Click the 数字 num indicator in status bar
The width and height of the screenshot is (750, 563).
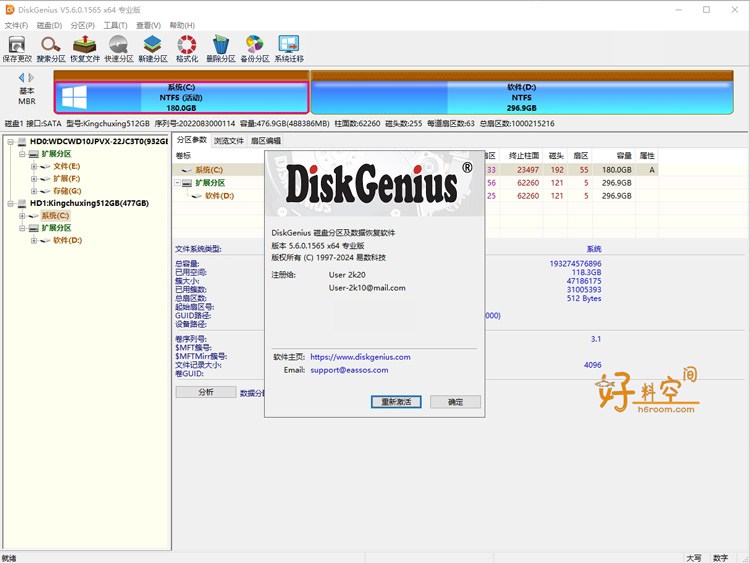(x=720, y=558)
